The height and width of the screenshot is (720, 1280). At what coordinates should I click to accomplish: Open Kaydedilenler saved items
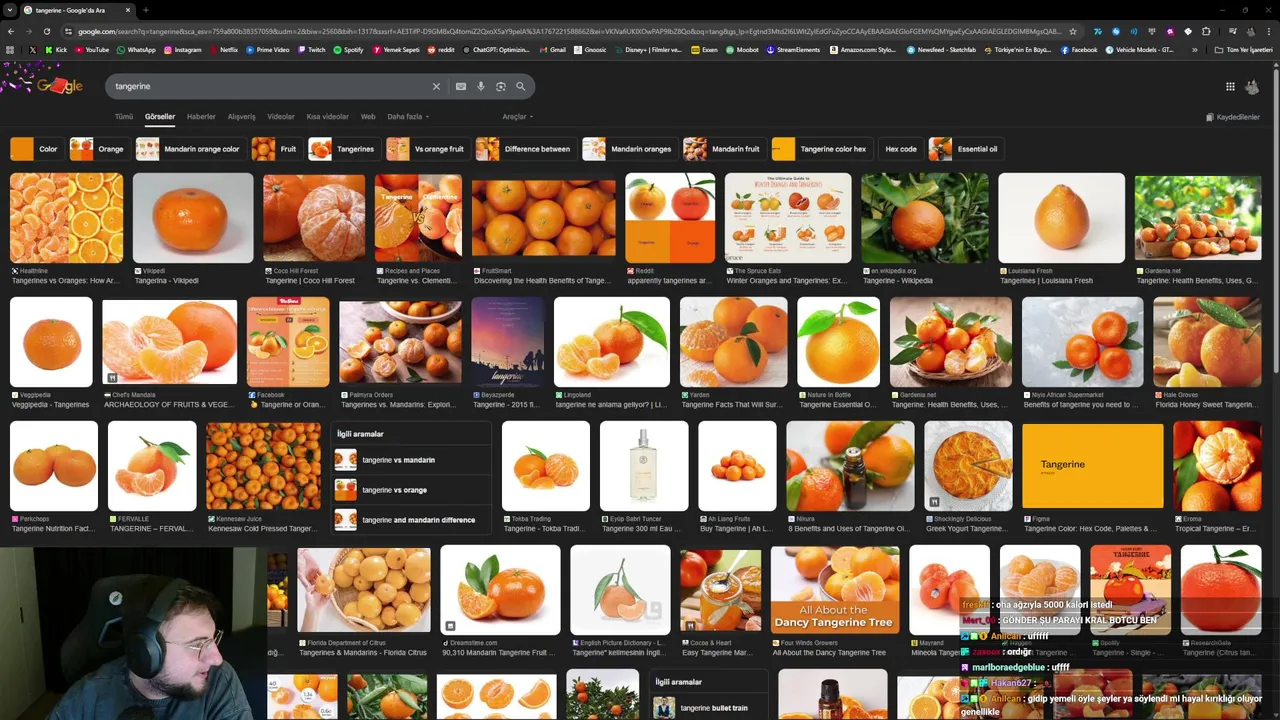(x=1233, y=117)
